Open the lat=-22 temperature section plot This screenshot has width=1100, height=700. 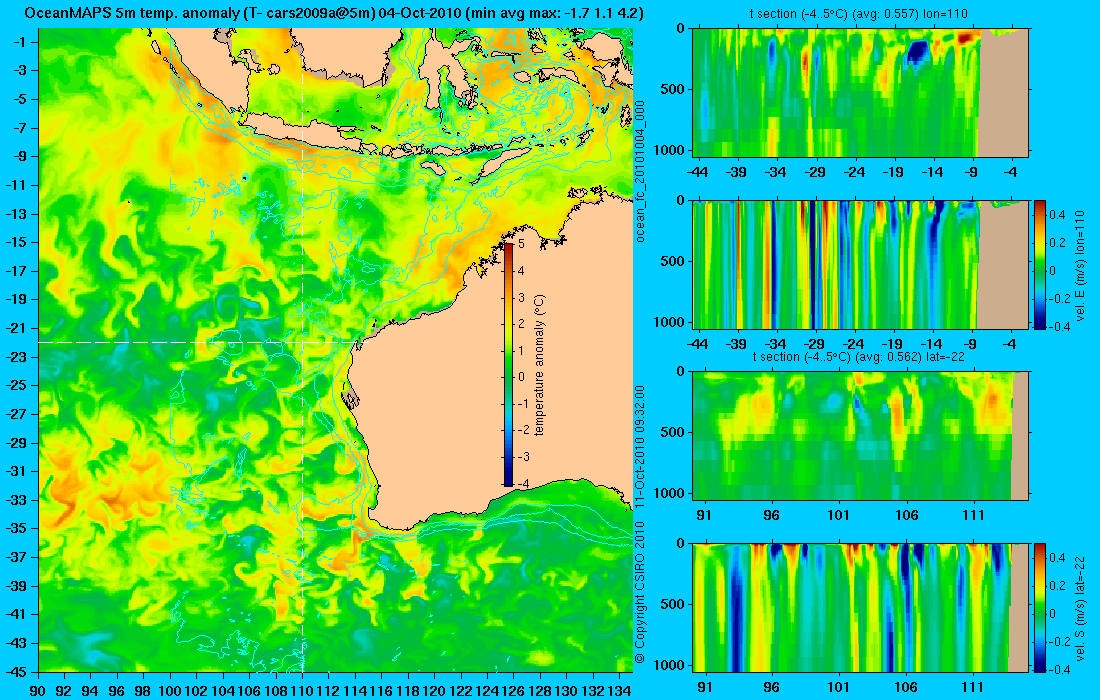pyautogui.click(x=860, y=436)
